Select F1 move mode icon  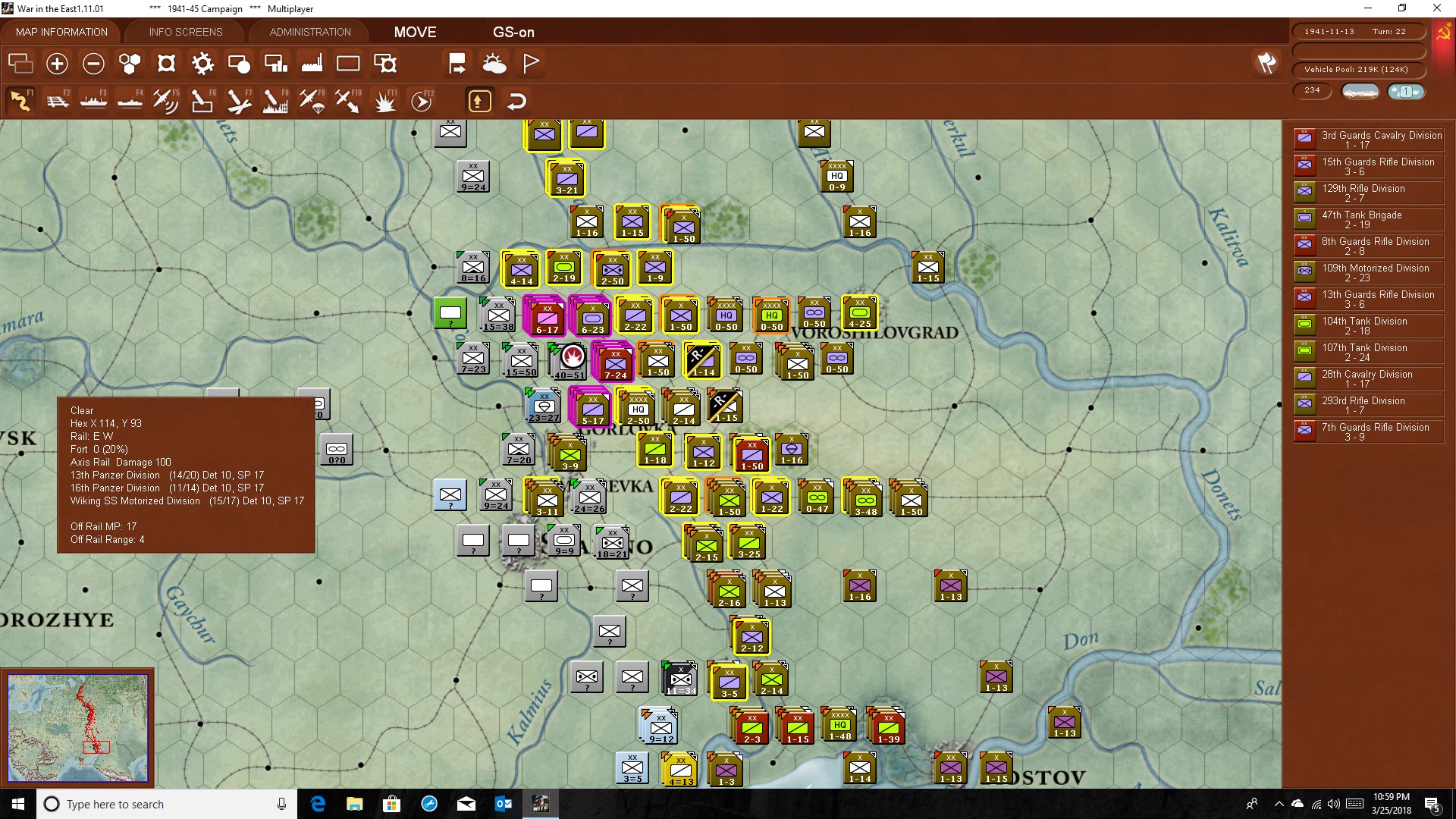[x=20, y=101]
